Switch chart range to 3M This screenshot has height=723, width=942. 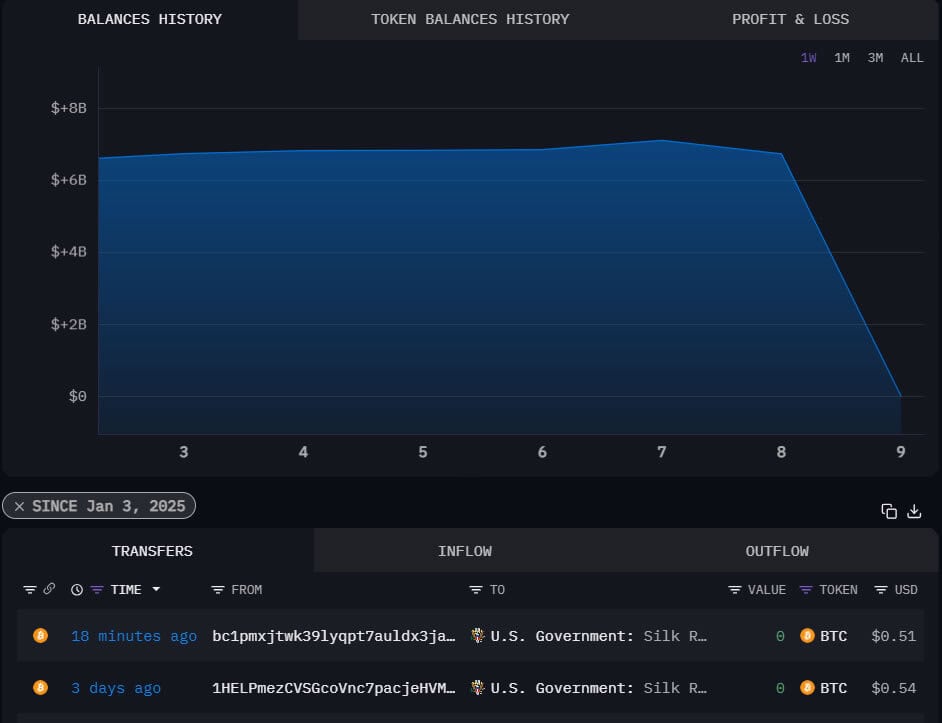[x=875, y=58]
